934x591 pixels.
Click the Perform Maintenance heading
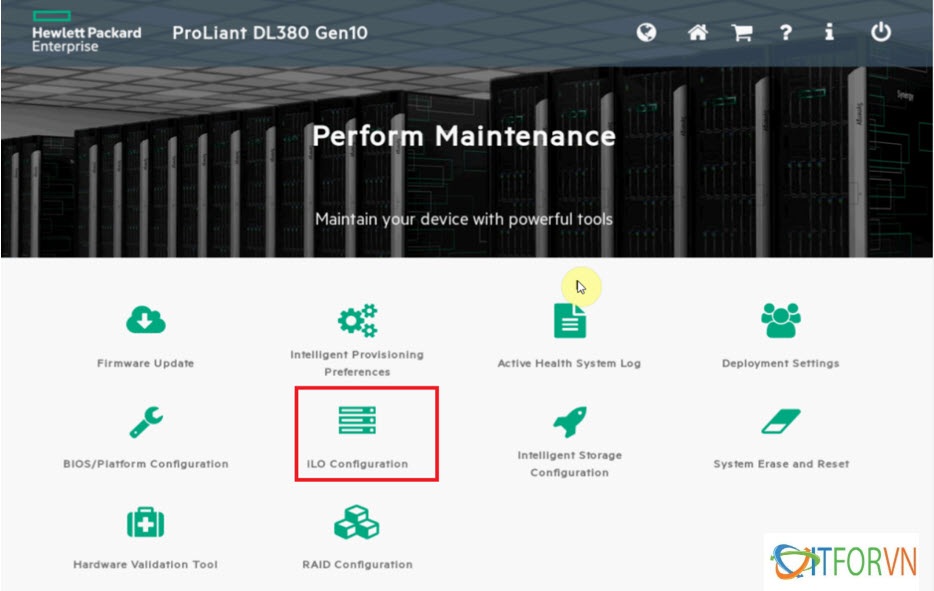click(464, 136)
